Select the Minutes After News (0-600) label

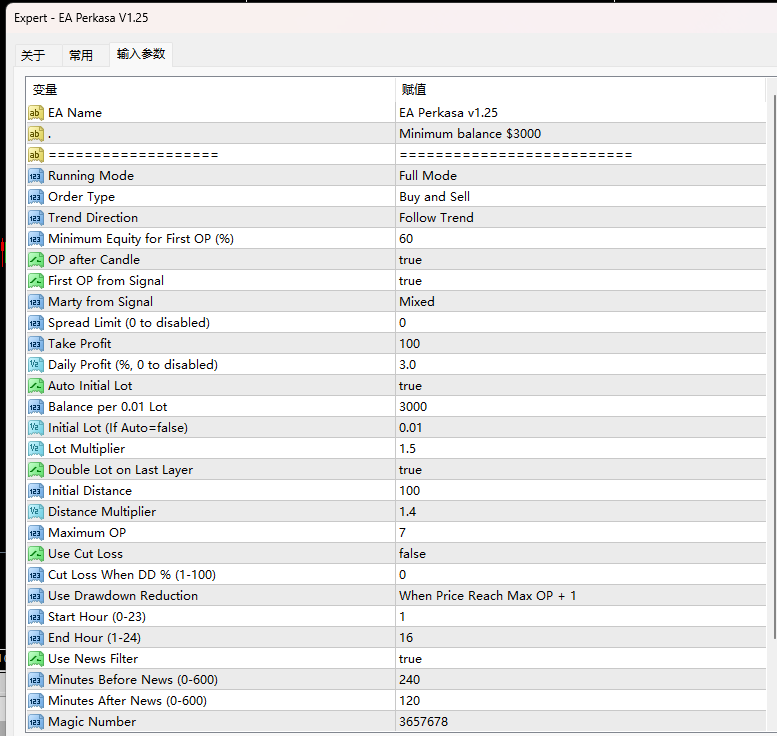click(127, 701)
